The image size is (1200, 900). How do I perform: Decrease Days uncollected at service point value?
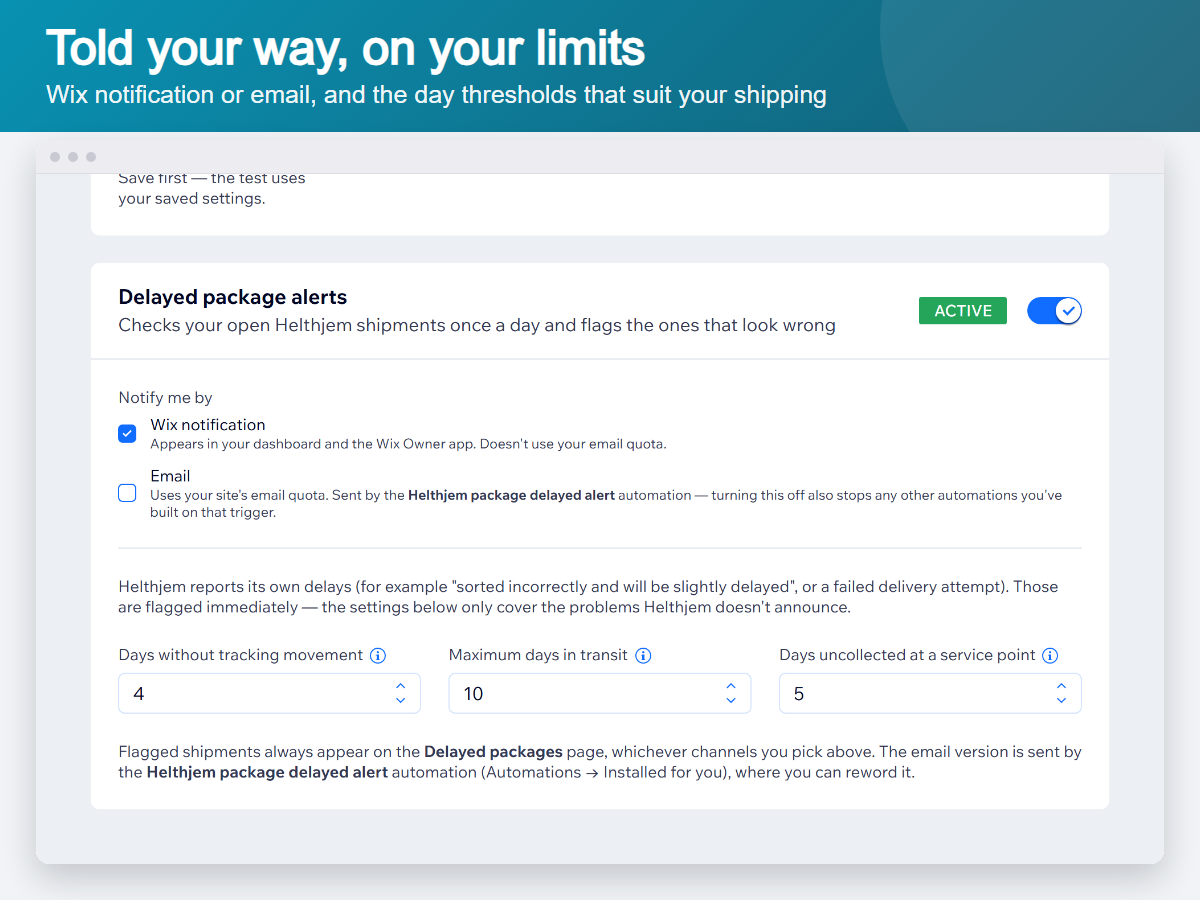[1061, 700]
